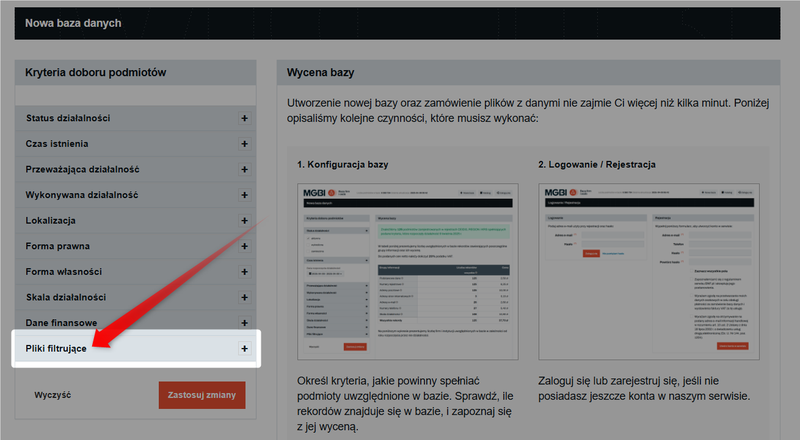The height and width of the screenshot is (440, 800).
Task: Click the plus icon next to Skala działalności
Action: (x=244, y=297)
